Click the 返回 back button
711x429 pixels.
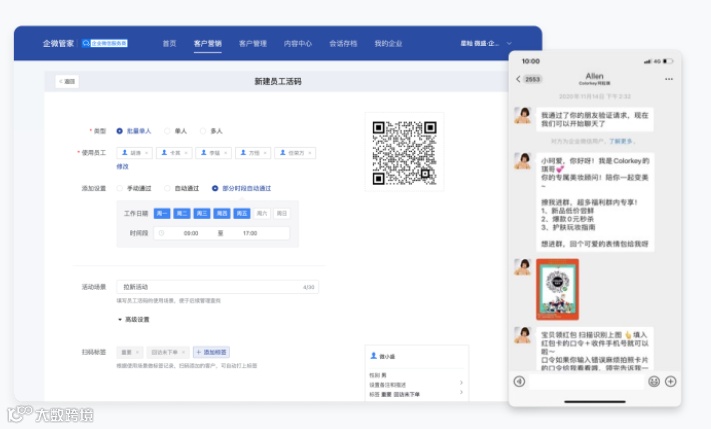click(67, 82)
